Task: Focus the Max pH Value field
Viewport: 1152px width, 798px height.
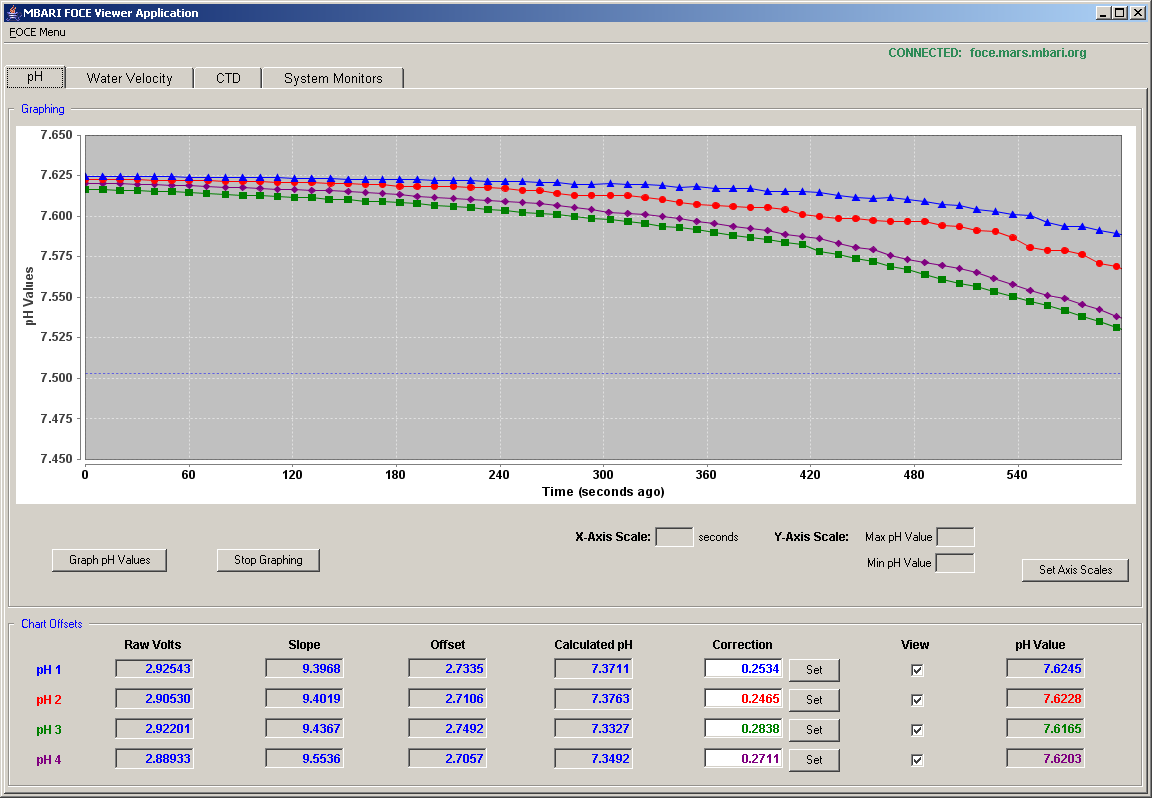Action: coord(956,537)
